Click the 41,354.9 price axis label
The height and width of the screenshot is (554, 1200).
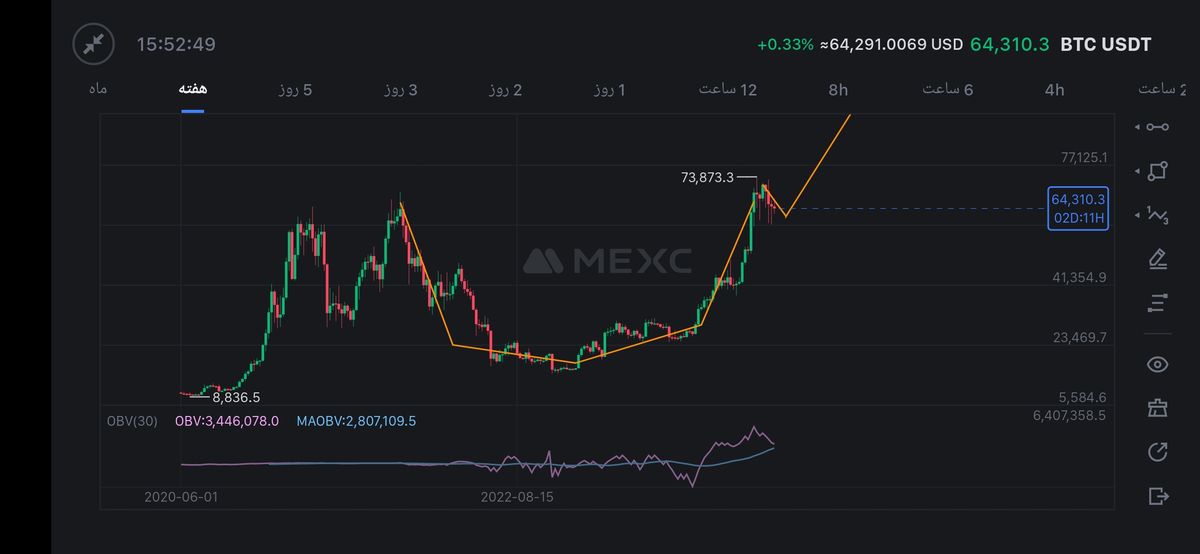point(1080,277)
